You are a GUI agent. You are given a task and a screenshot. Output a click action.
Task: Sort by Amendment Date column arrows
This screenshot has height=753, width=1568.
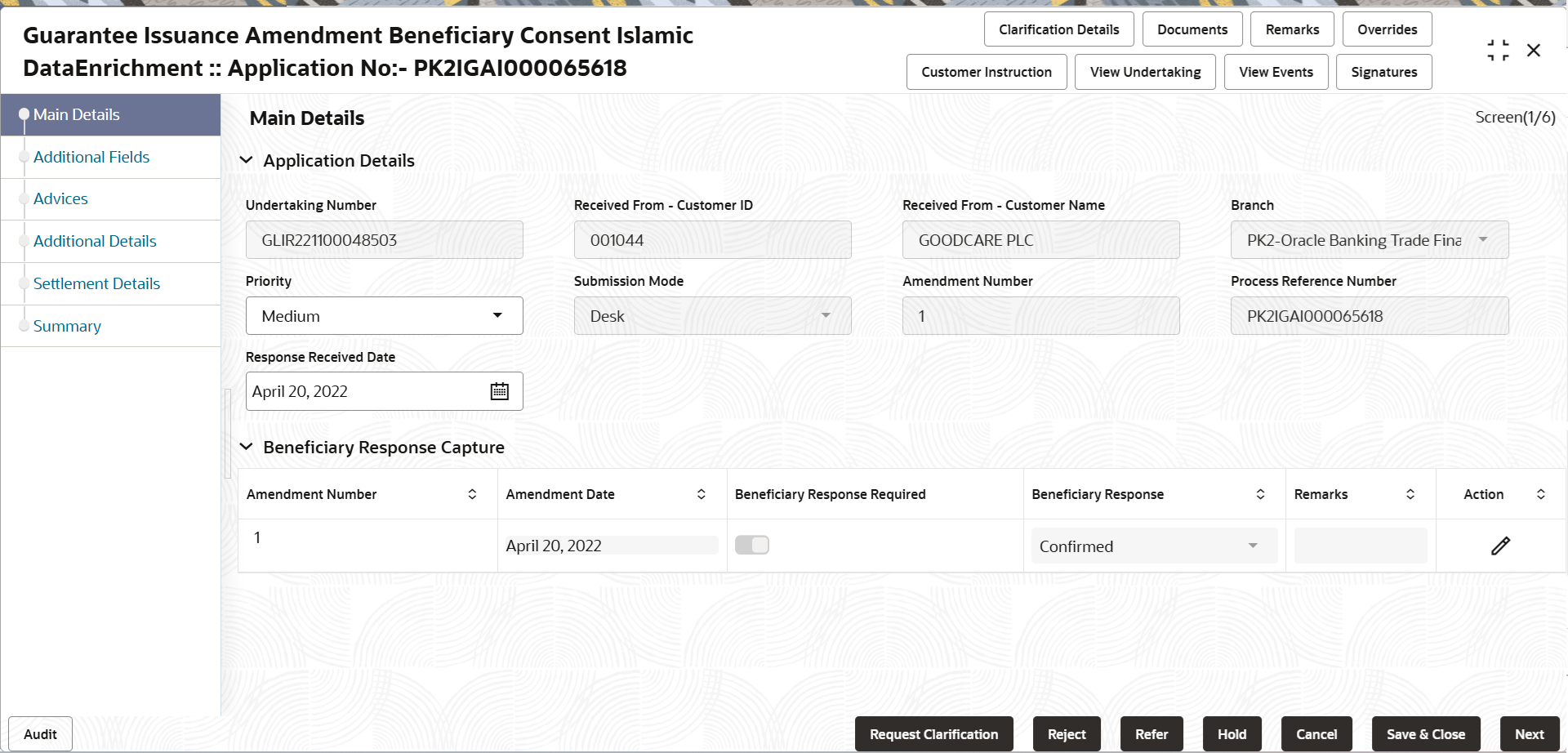click(701, 494)
